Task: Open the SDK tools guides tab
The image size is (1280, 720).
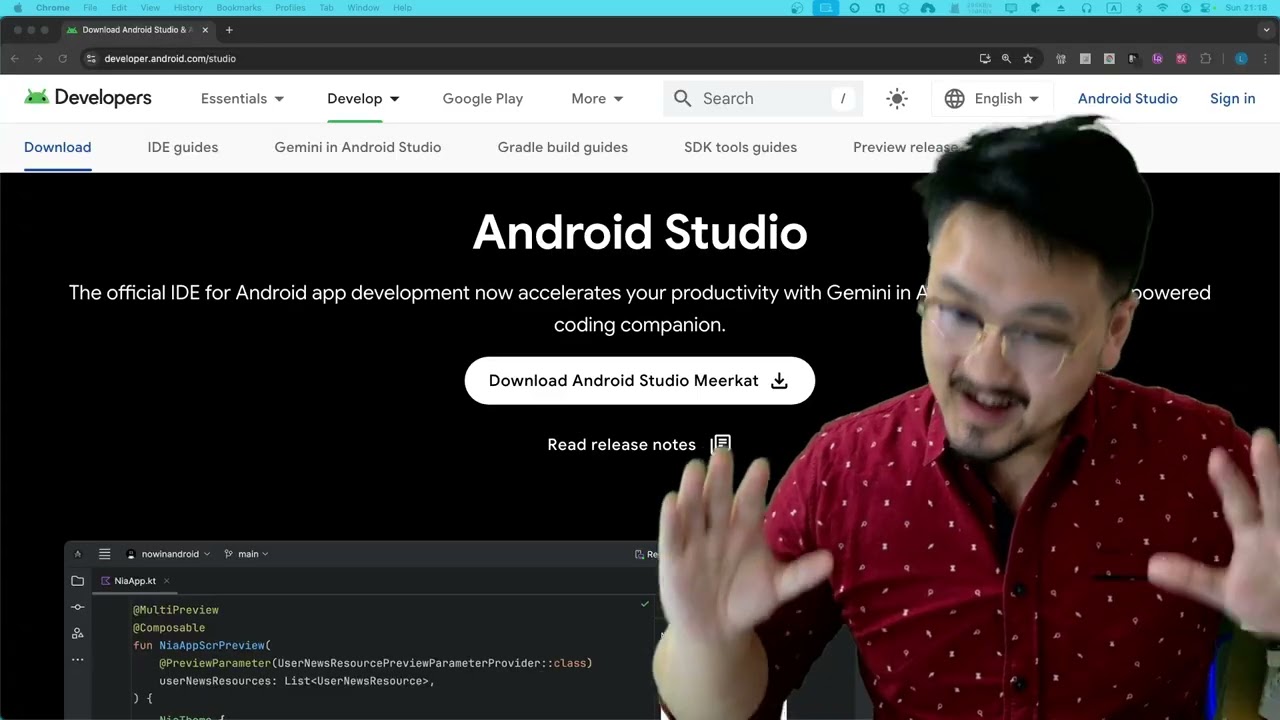Action: [740, 147]
